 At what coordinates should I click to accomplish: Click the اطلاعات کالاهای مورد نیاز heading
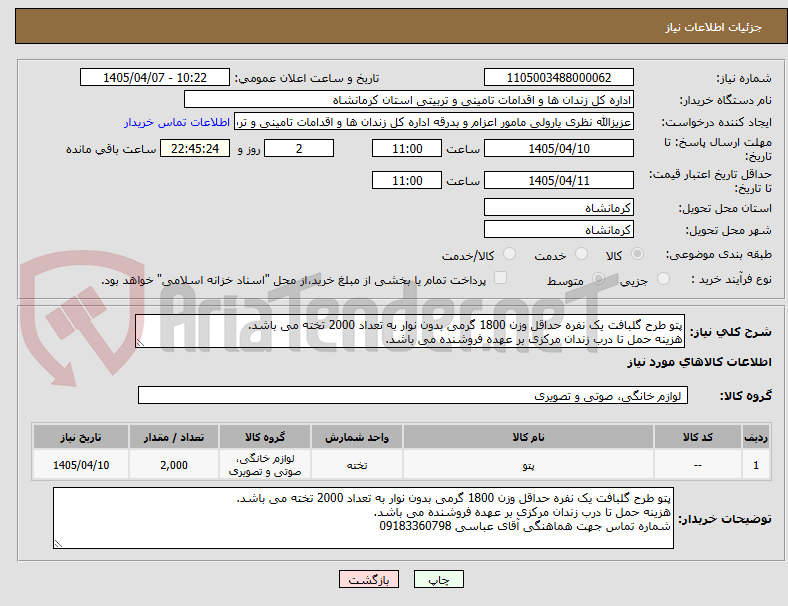point(699,362)
